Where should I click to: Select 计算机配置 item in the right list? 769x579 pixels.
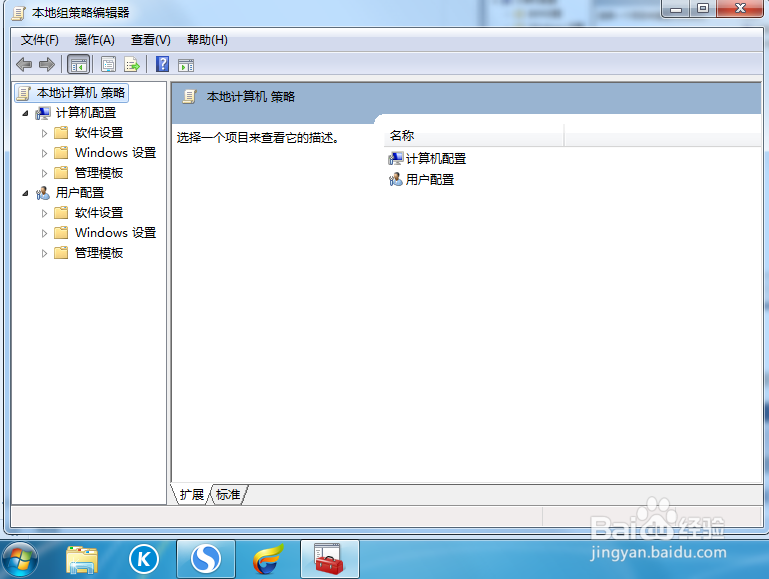427,158
